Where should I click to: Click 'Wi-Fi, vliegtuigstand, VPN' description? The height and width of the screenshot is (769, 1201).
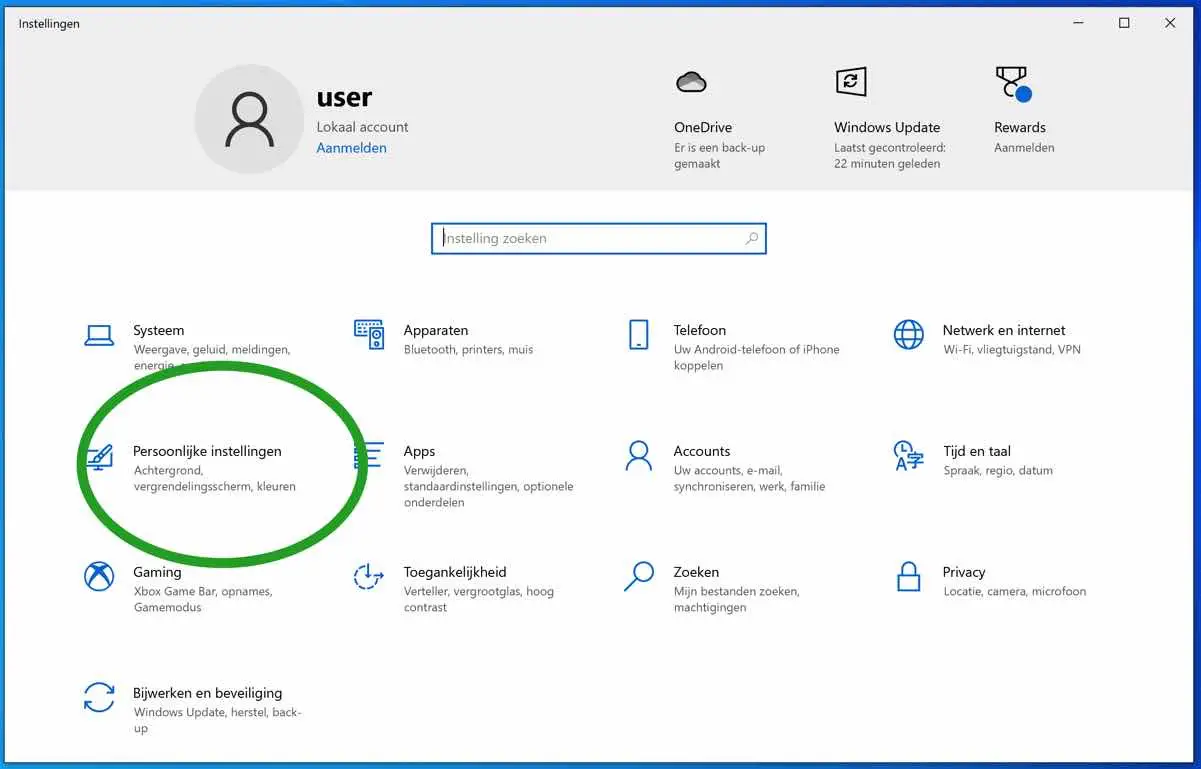1012,350
